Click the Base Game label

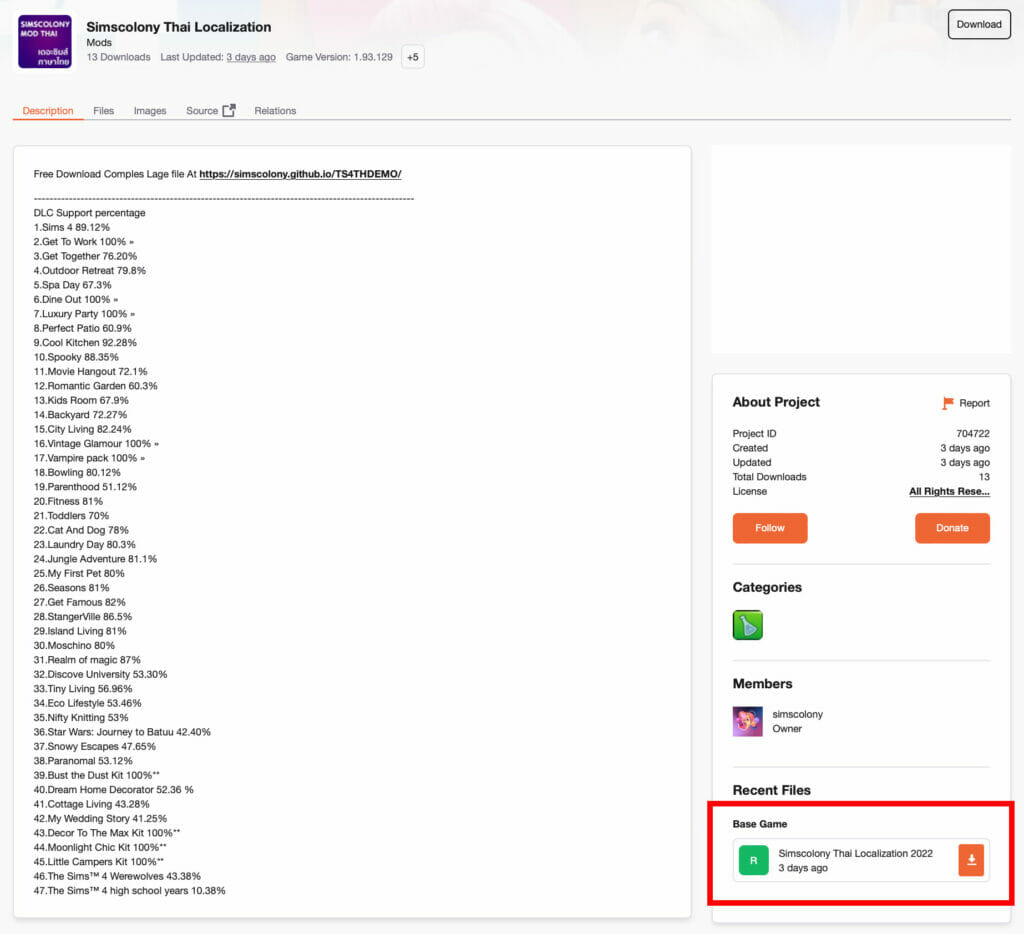(760, 824)
